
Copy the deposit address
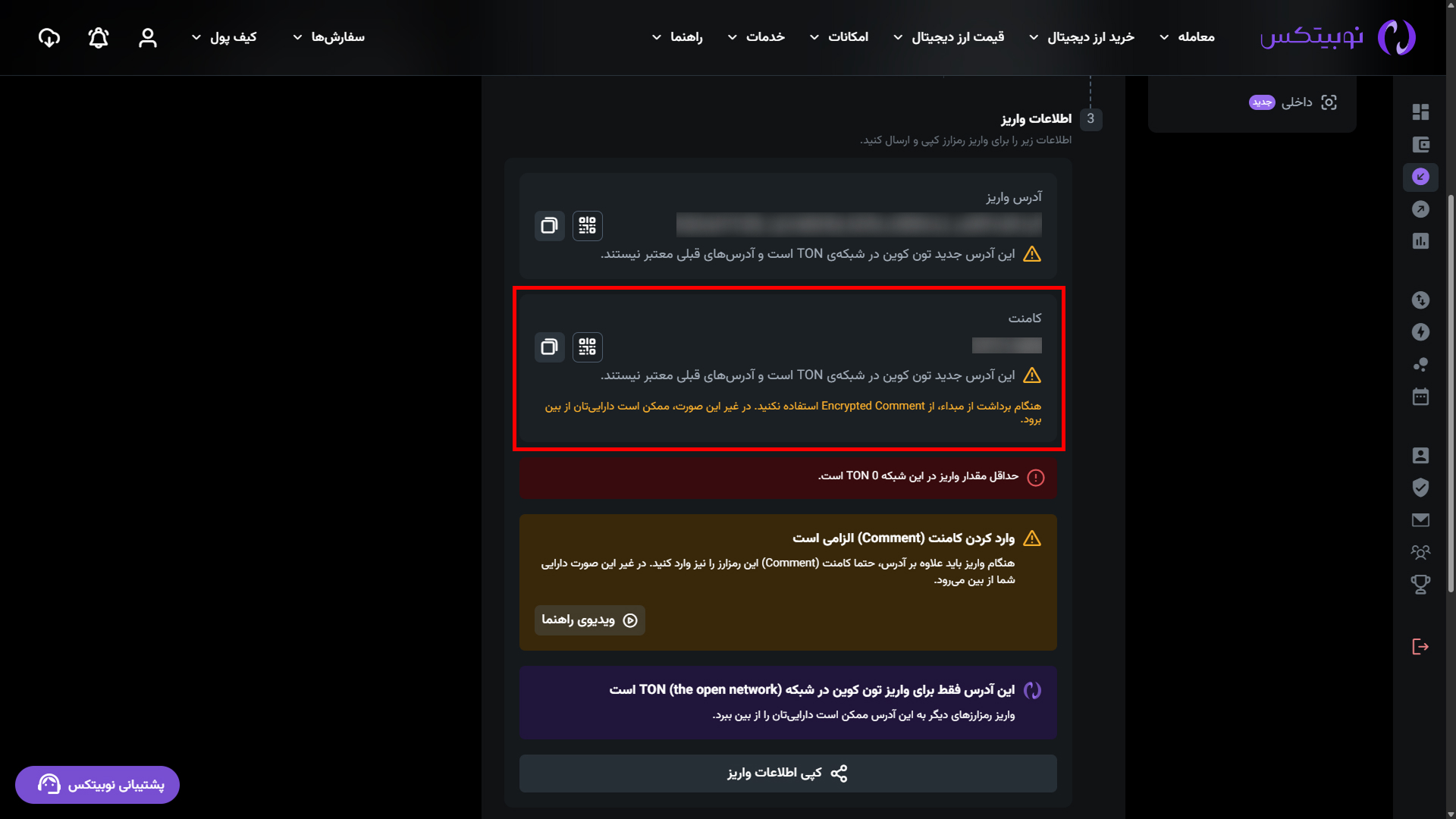tap(549, 225)
